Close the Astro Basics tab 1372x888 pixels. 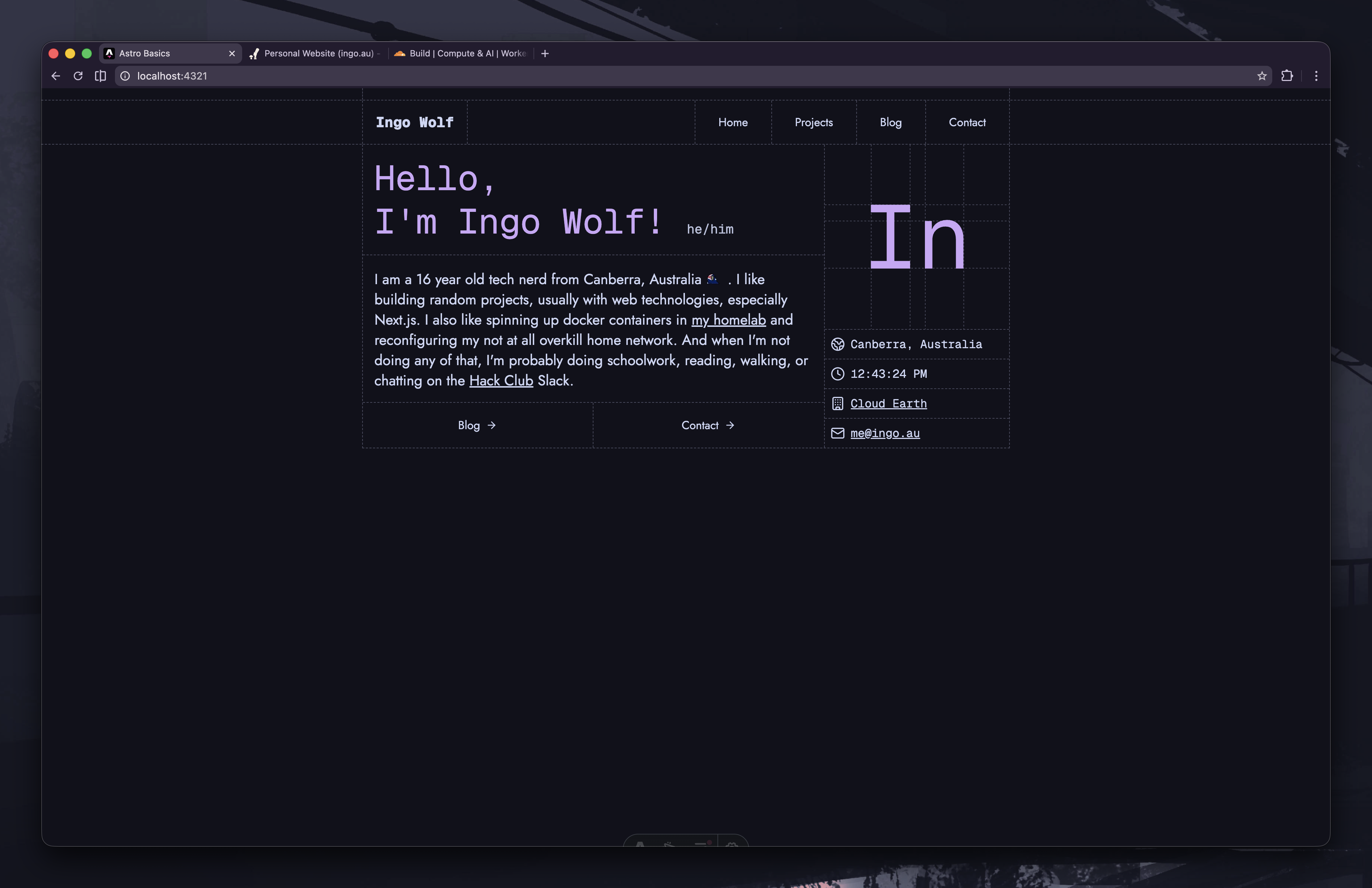point(232,54)
